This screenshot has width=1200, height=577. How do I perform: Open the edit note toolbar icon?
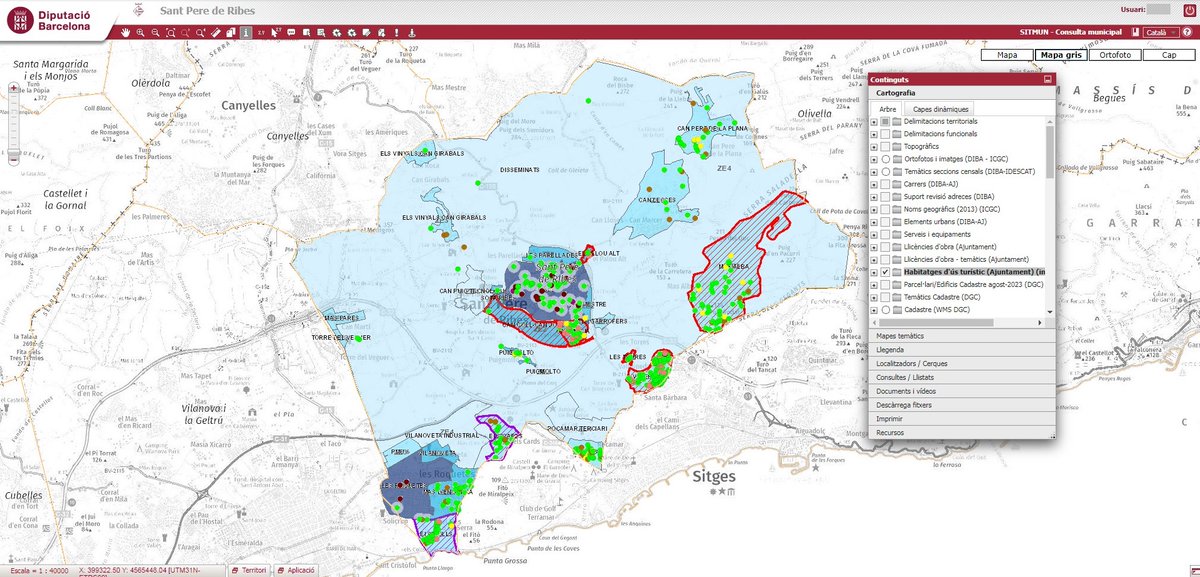[366, 33]
